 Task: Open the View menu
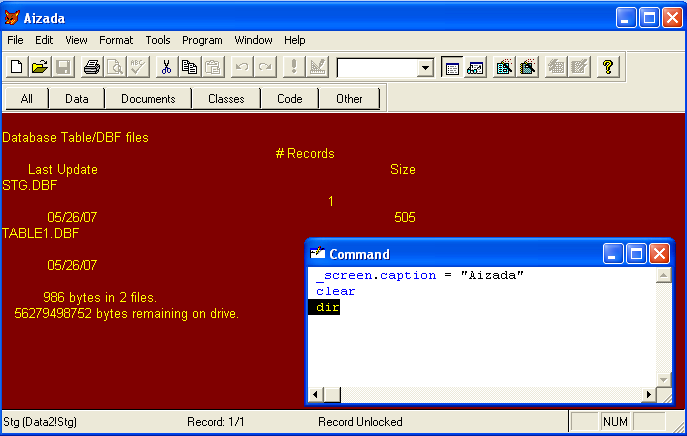[x=76, y=40]
